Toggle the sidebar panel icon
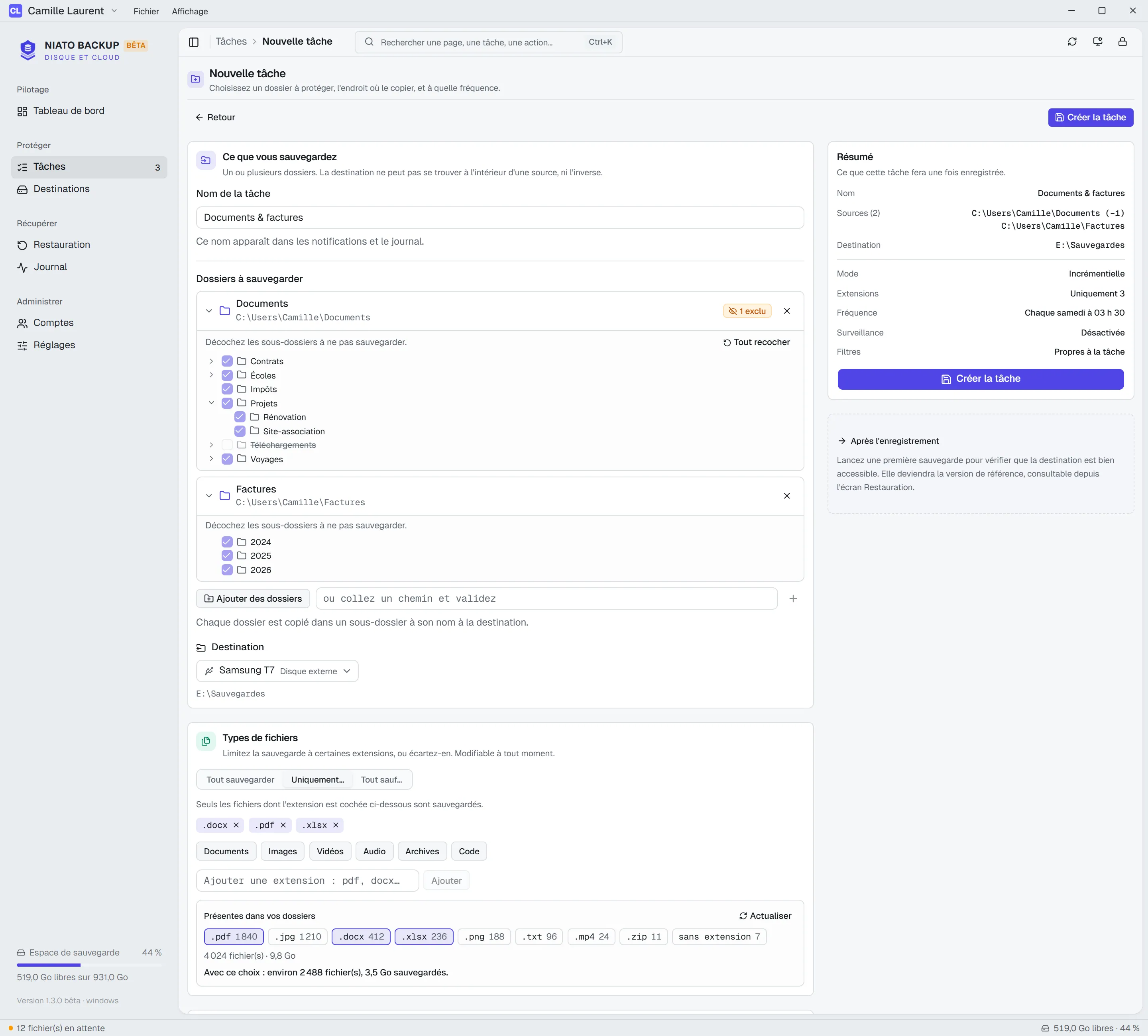 [x=194, y=42]
